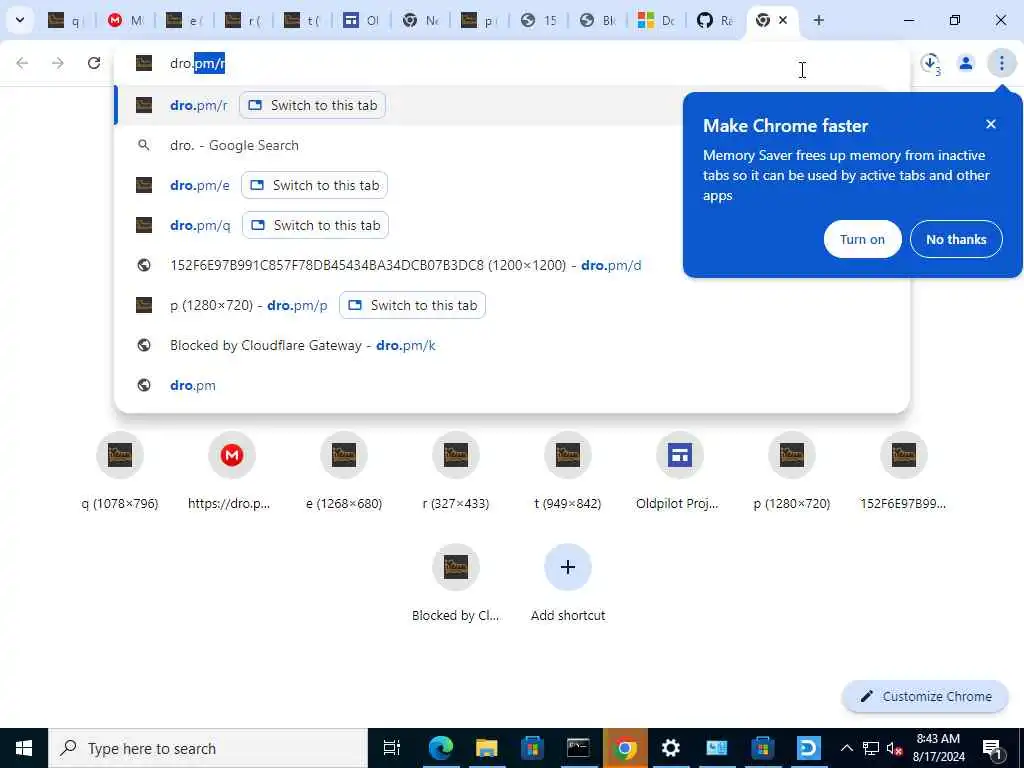The width and height of the screenshot is (1024, 768).
Task: Close the 'Make Chrome faster' popup
Action: pyautogui.click(x=991, y=124)
